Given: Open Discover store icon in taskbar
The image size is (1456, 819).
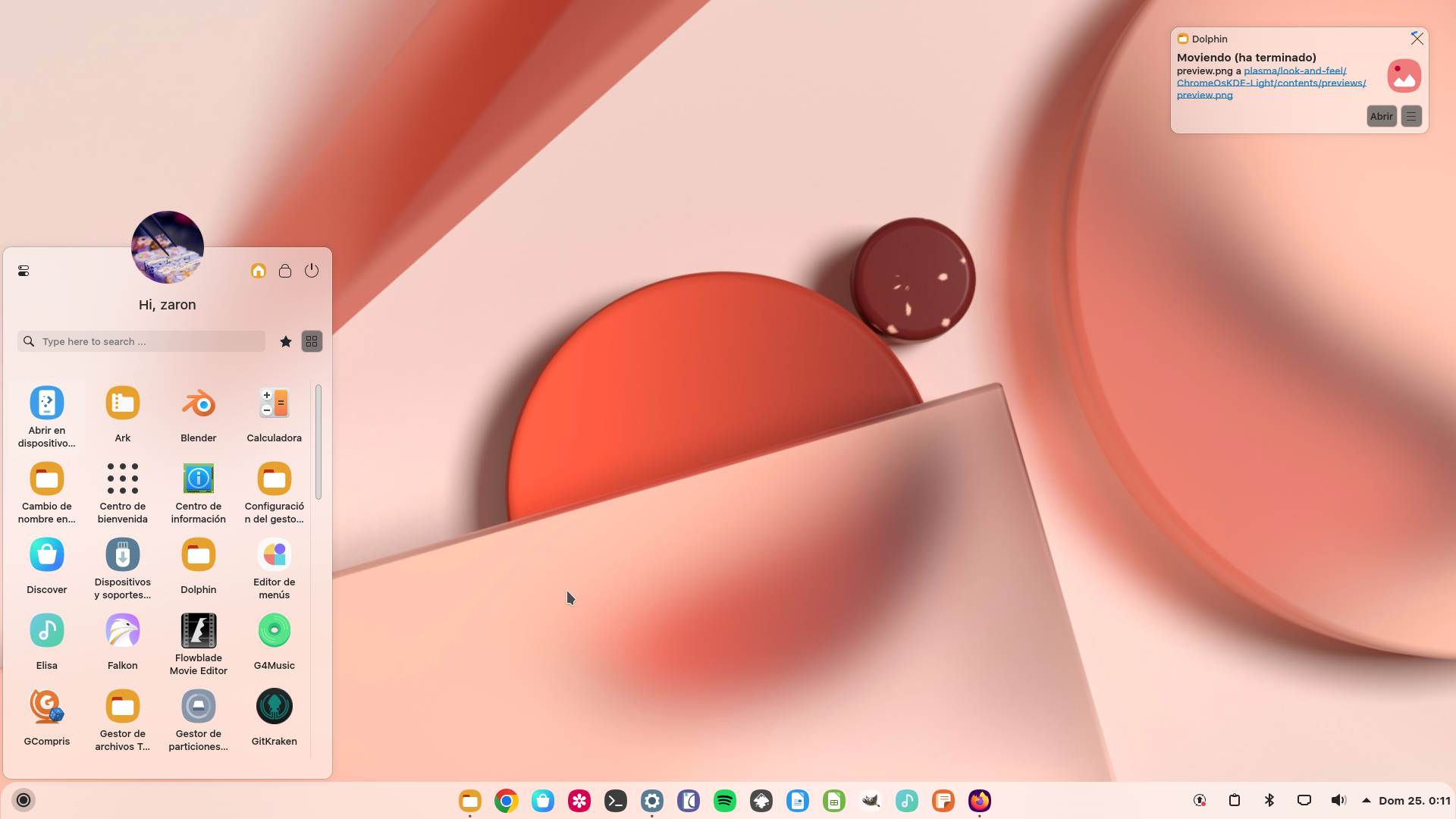Looking at the screenshot, I should coord(543,801).
